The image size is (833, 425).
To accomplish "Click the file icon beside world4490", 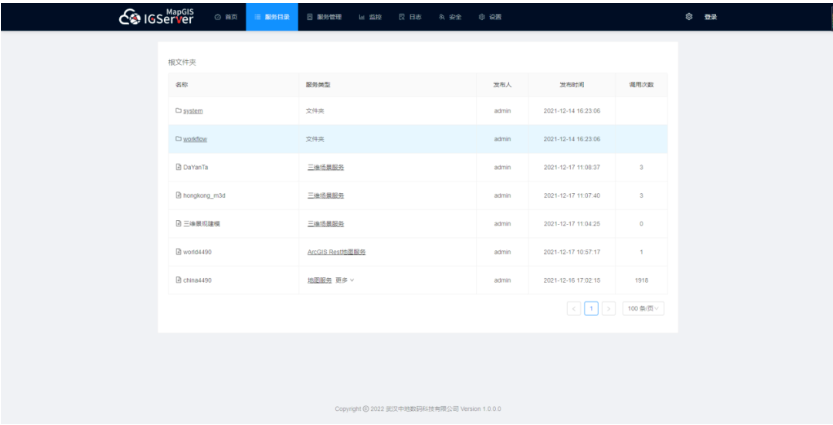I will point(178,251).
